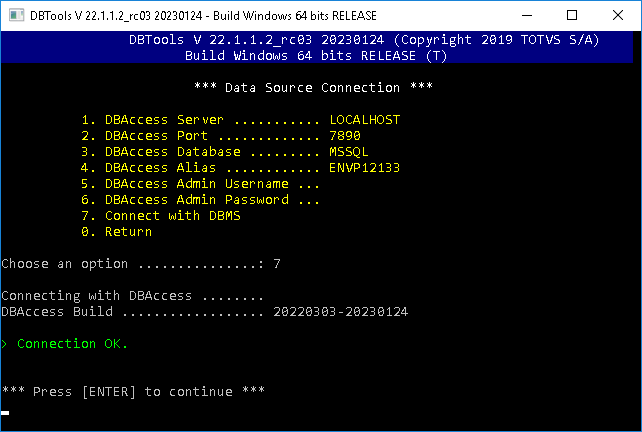Click the Return menu option

(x=116, y=232)
